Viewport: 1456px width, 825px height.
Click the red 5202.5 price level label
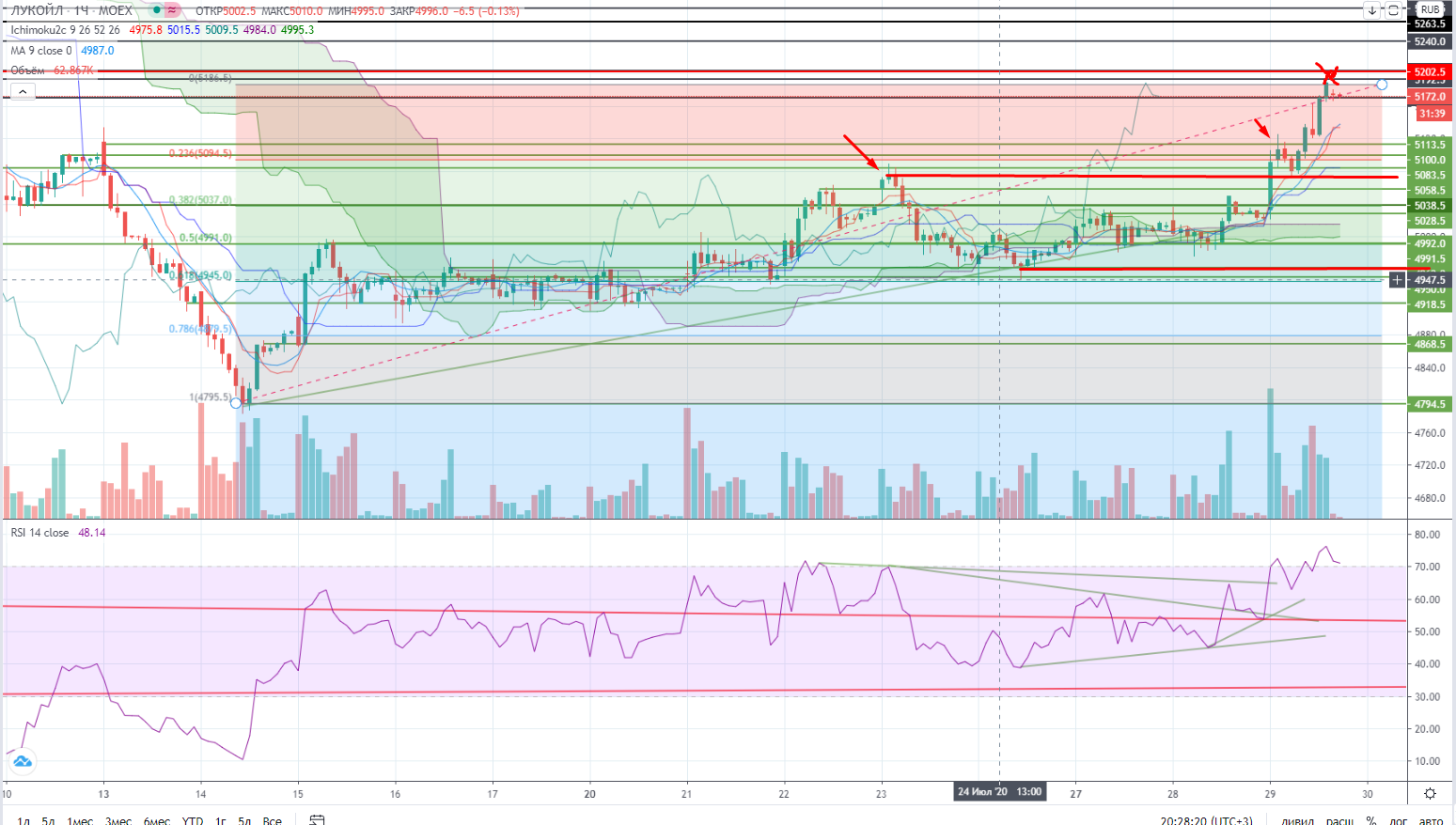pyautogui.click(x=1429, y=72)
